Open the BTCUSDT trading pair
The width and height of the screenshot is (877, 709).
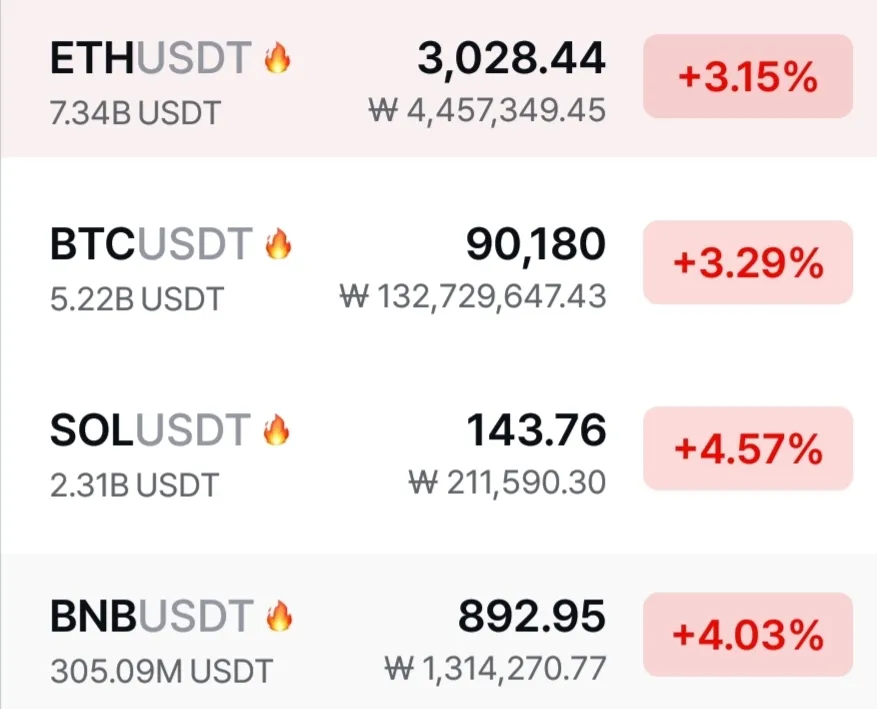click(150, 244)
